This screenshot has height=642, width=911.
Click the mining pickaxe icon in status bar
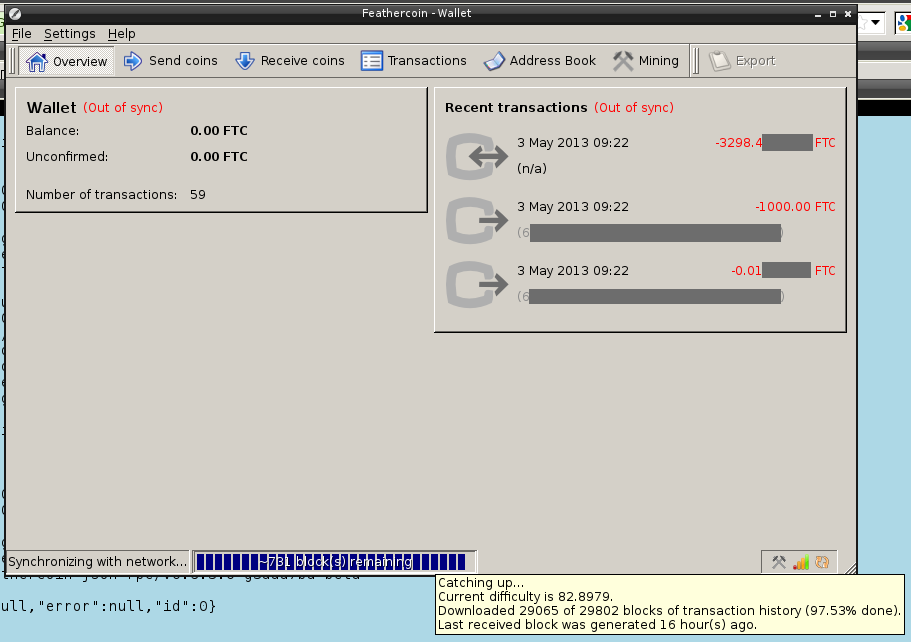[x=779, y=562]
